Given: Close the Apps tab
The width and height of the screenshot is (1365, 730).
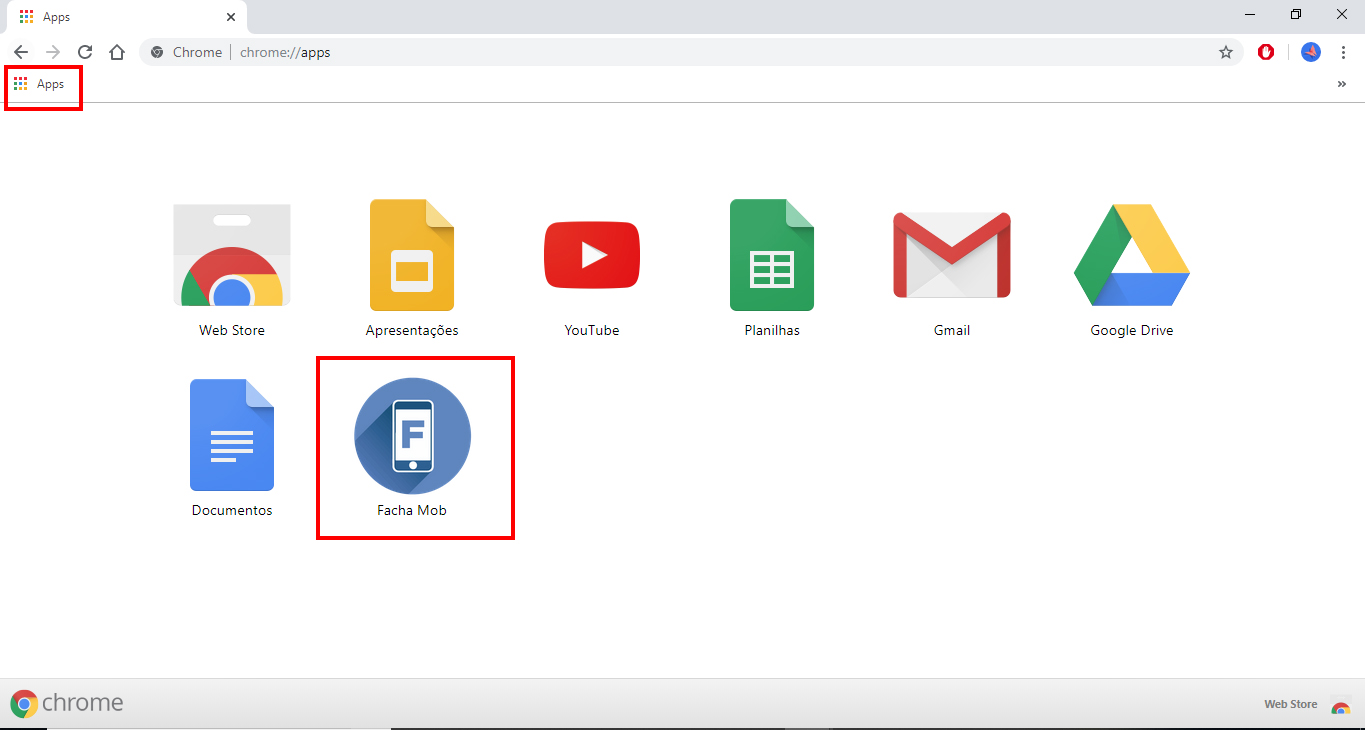Looking at the screenshot, I should click(231, 17).
